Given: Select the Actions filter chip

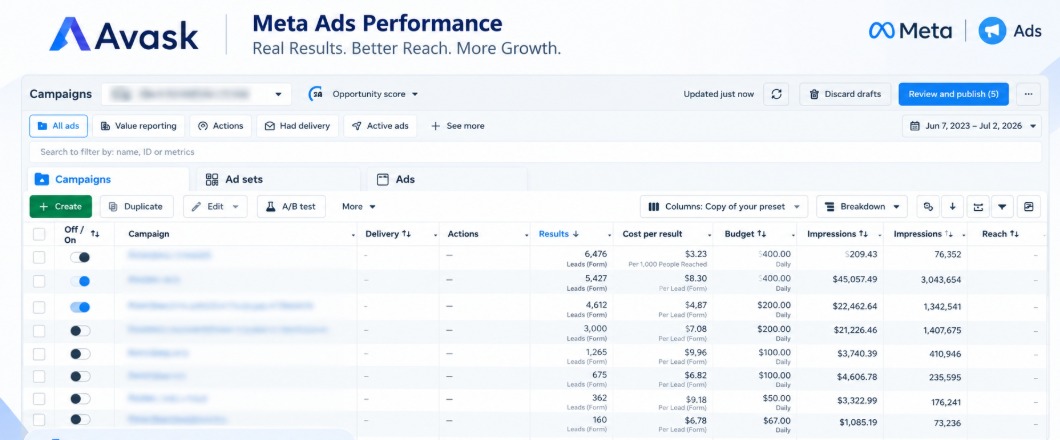Looking at the screenshot, I should [220, 126].
